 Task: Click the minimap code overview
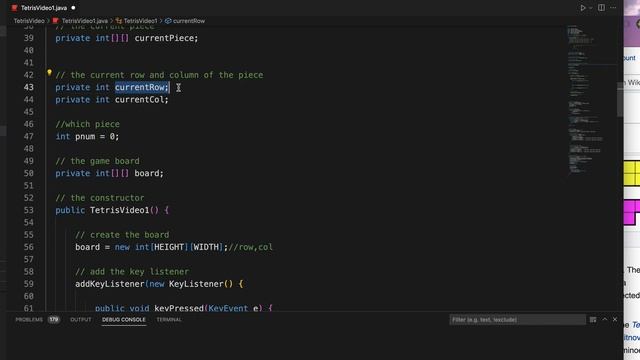tap(591, 100)
